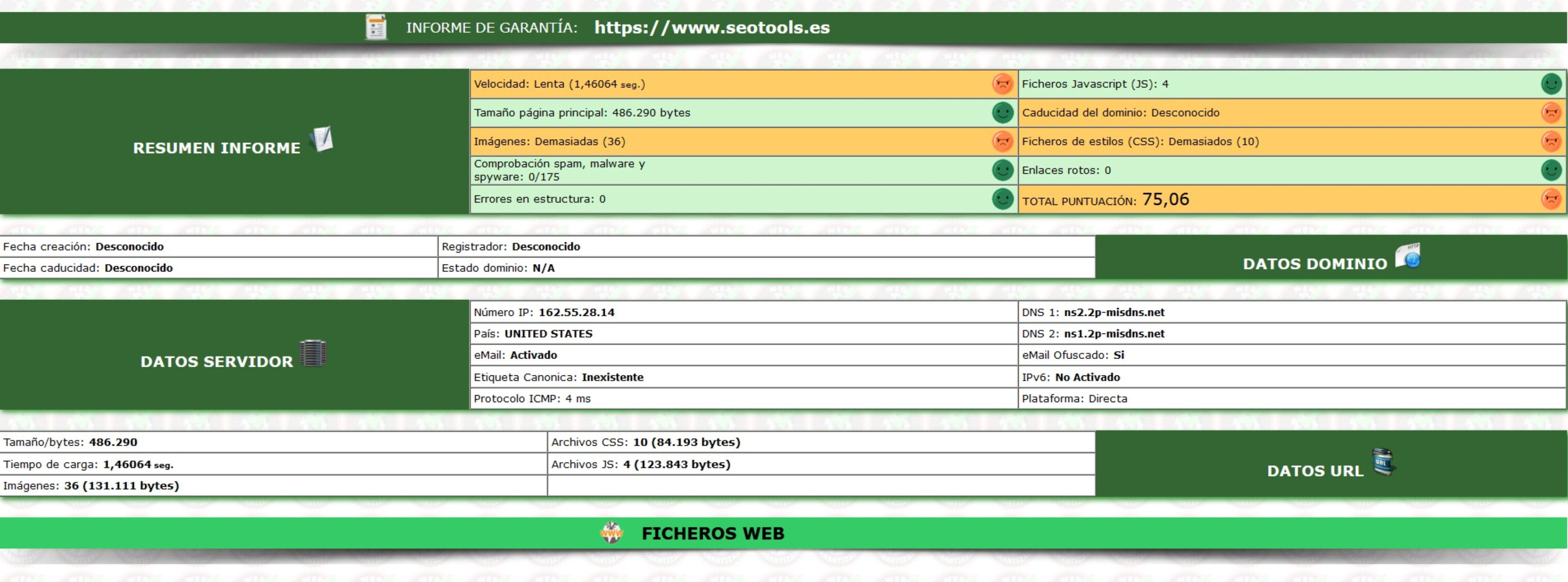This screenshot has width=1568, height=582.
Task: Click the total score value 75,06
Action: [1165, 199]
